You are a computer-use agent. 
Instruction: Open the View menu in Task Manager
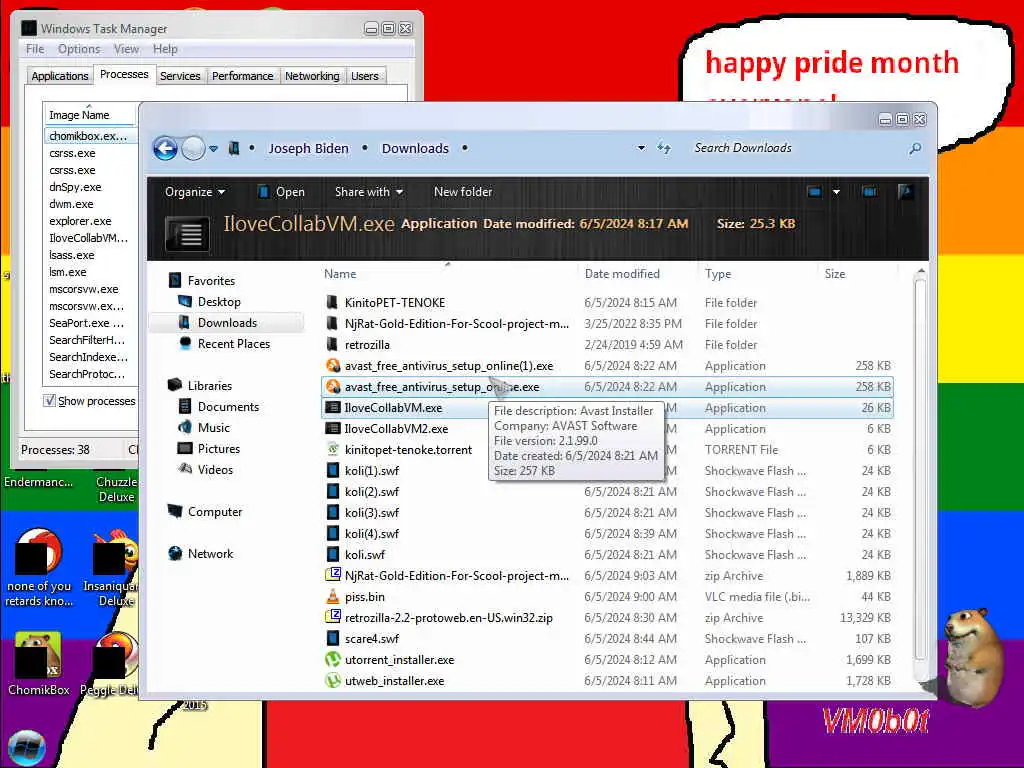[x=126, y=49]
